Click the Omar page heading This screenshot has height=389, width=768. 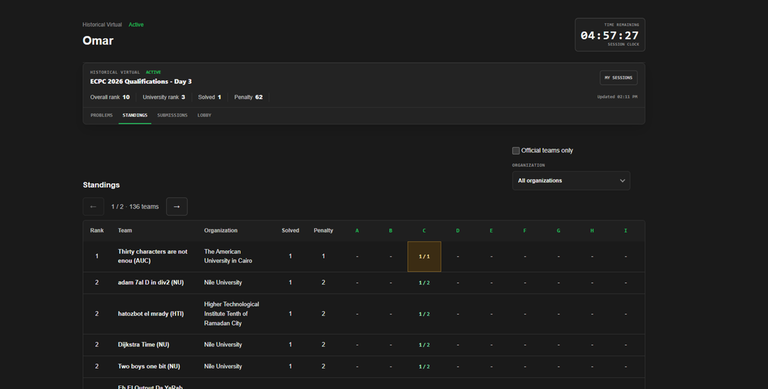coord(98,41)
